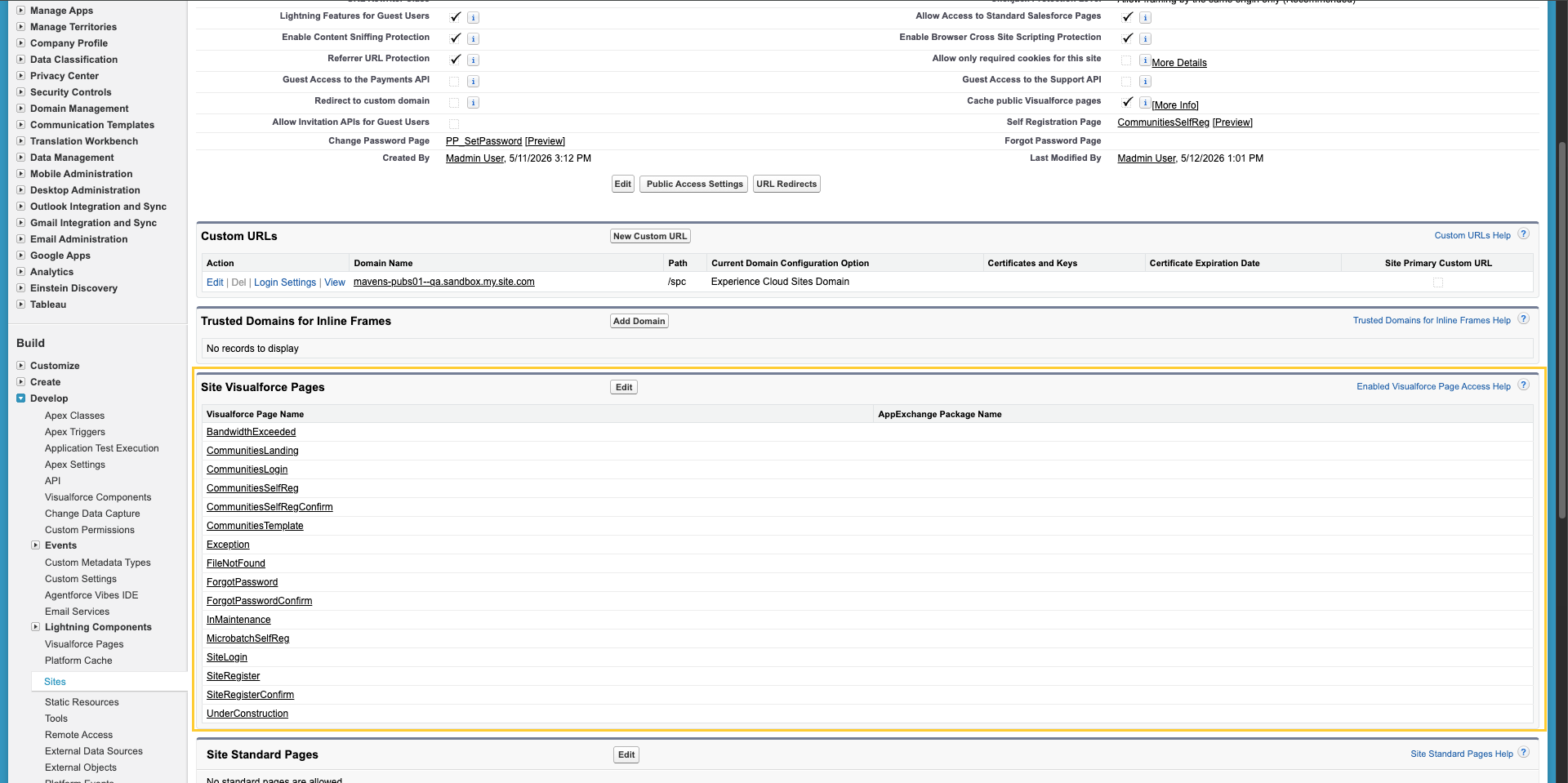Expand Security Controls tree node

click(21, 92)
